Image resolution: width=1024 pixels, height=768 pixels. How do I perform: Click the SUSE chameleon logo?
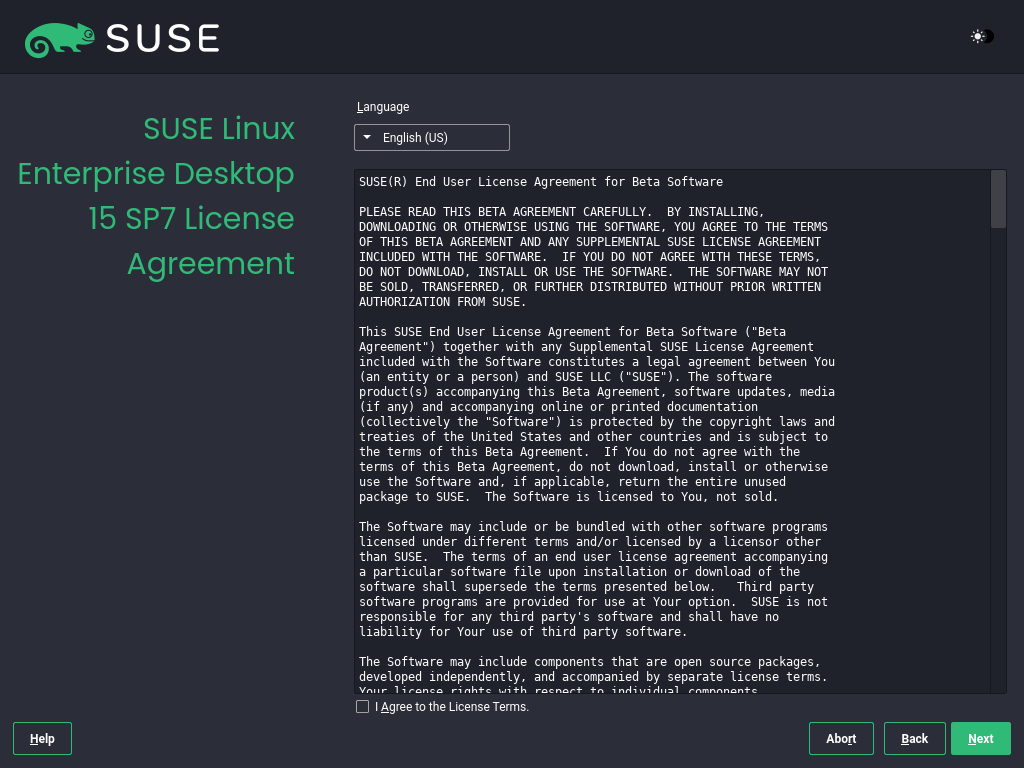click(58, 37)
